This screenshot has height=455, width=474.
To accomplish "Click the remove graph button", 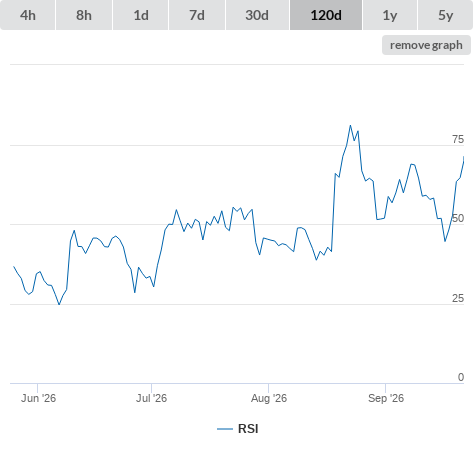I will point(426,45).
